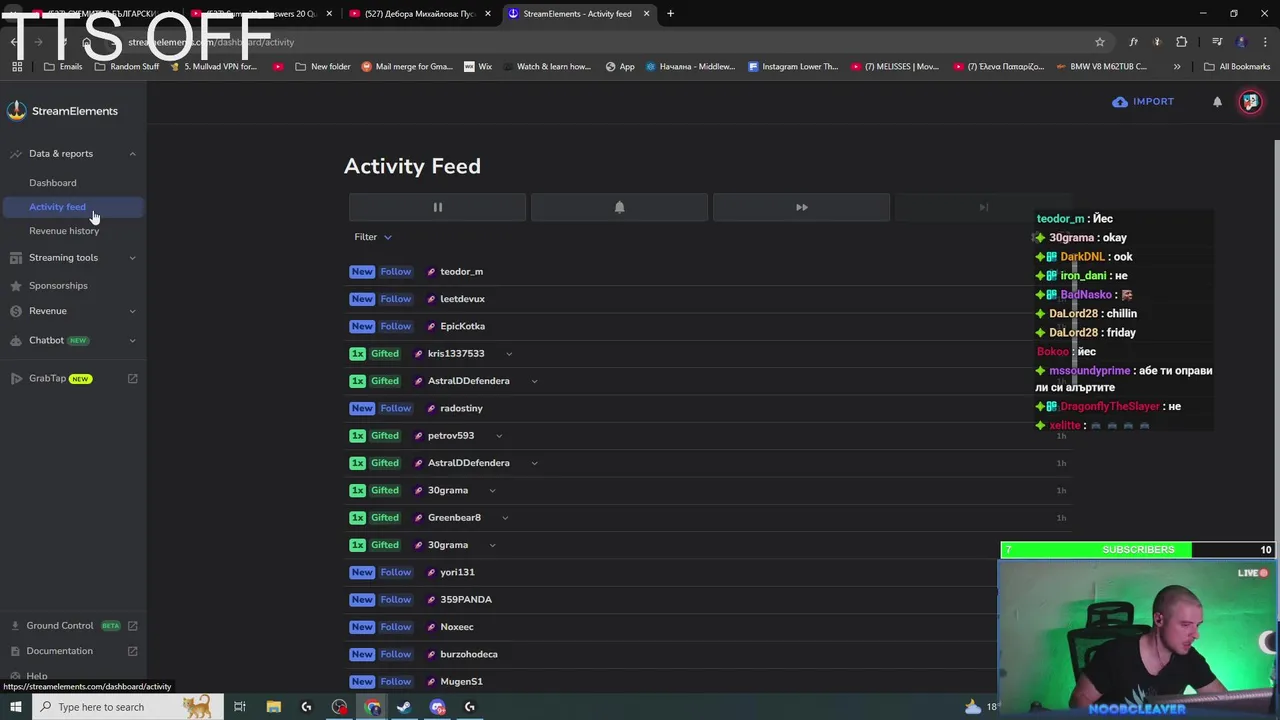Click the Ground Control external-link icon
Viewport: 1280px width, 720px height.
coord(133,626)
